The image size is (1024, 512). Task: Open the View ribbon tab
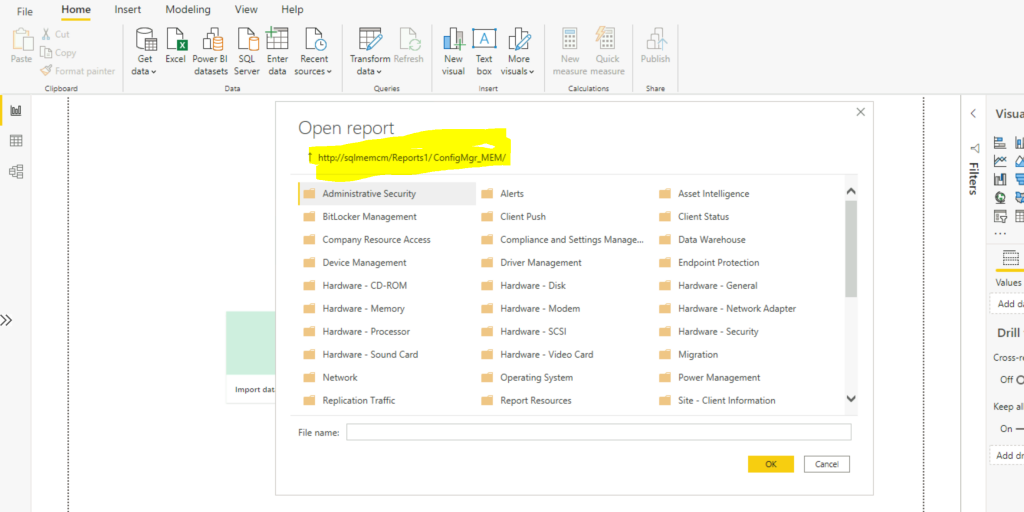pos(246,10)
